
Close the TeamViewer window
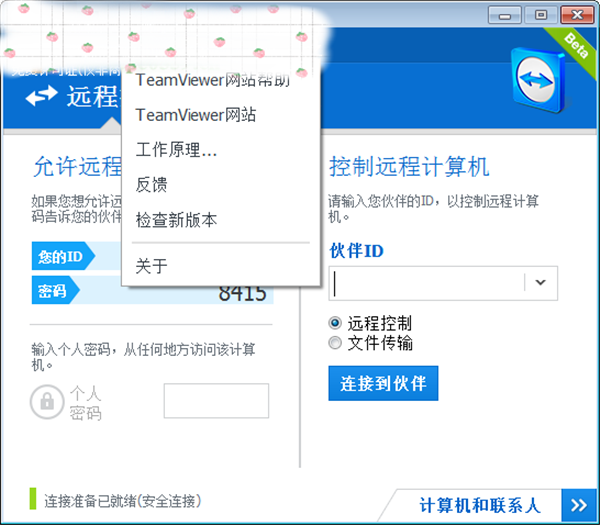577,16
